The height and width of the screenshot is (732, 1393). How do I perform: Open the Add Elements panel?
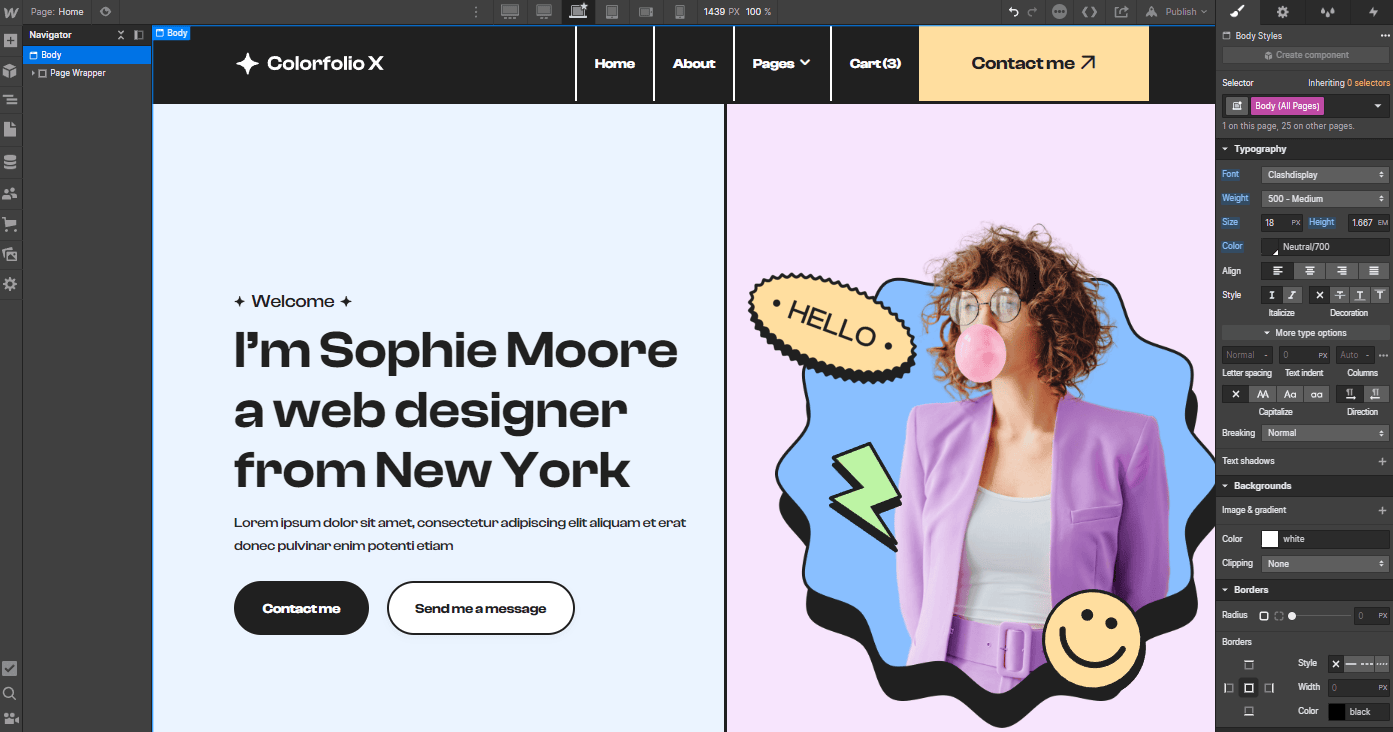pyautogui.click(x=11, y=40)
